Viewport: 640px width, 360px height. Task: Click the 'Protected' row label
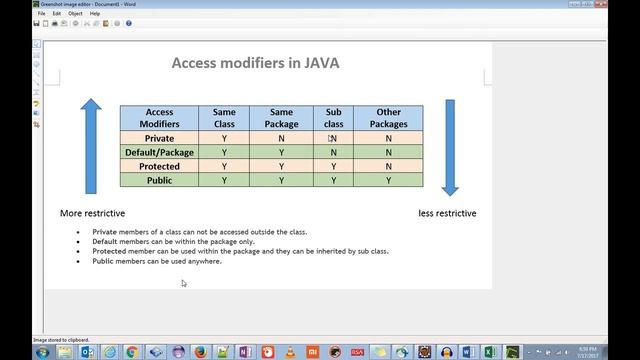tap(159, 166)
